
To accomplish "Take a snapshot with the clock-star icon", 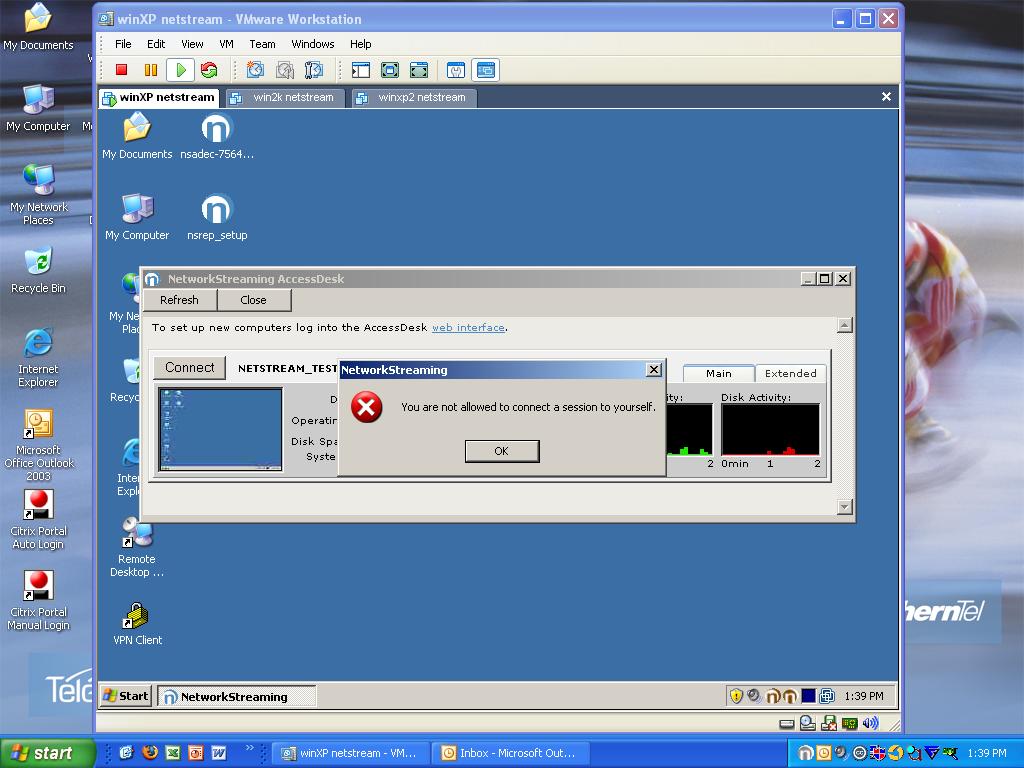I will coord(255,70).
